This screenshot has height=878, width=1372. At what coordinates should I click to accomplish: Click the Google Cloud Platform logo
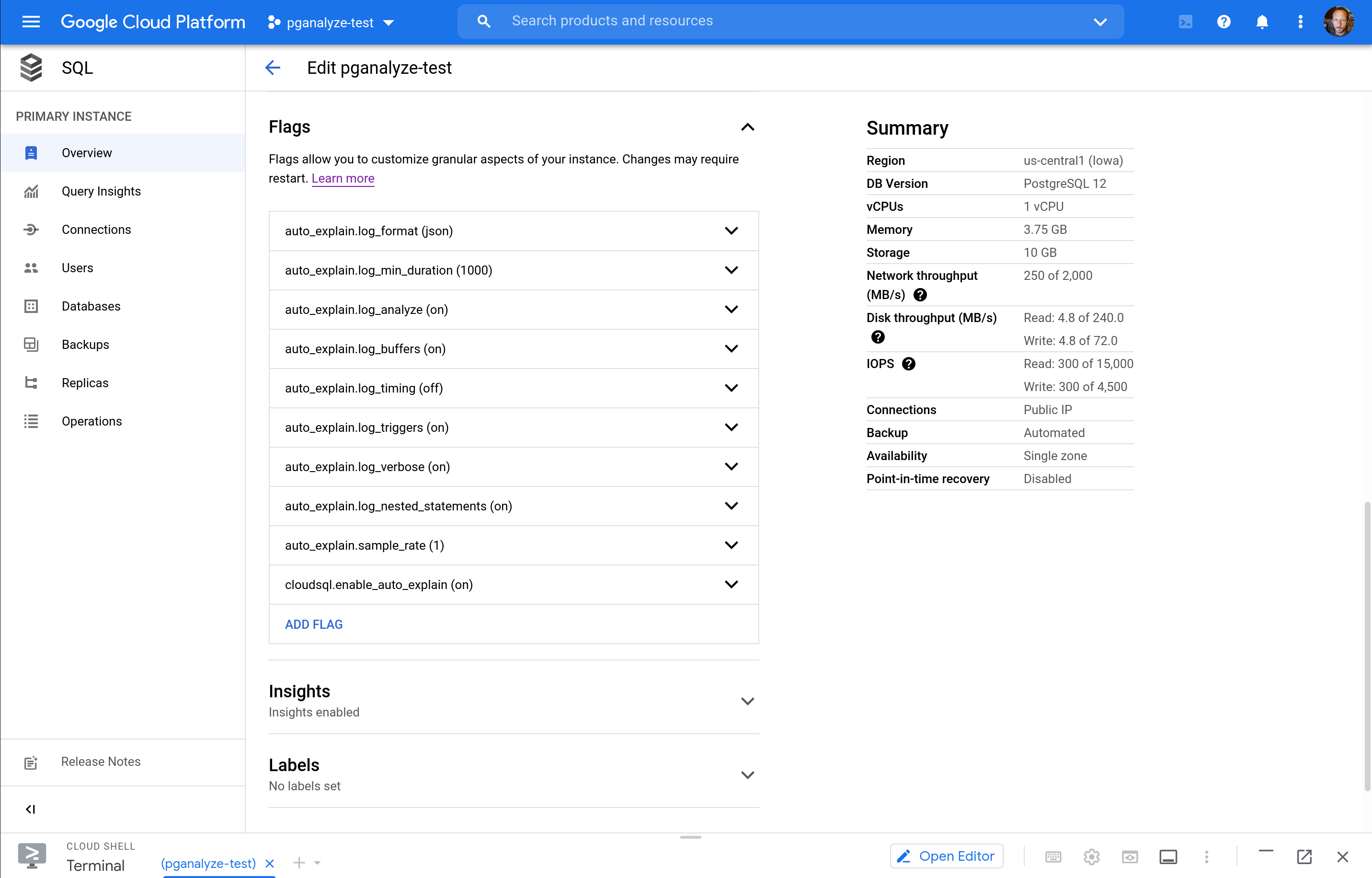(x=153, y=22)
